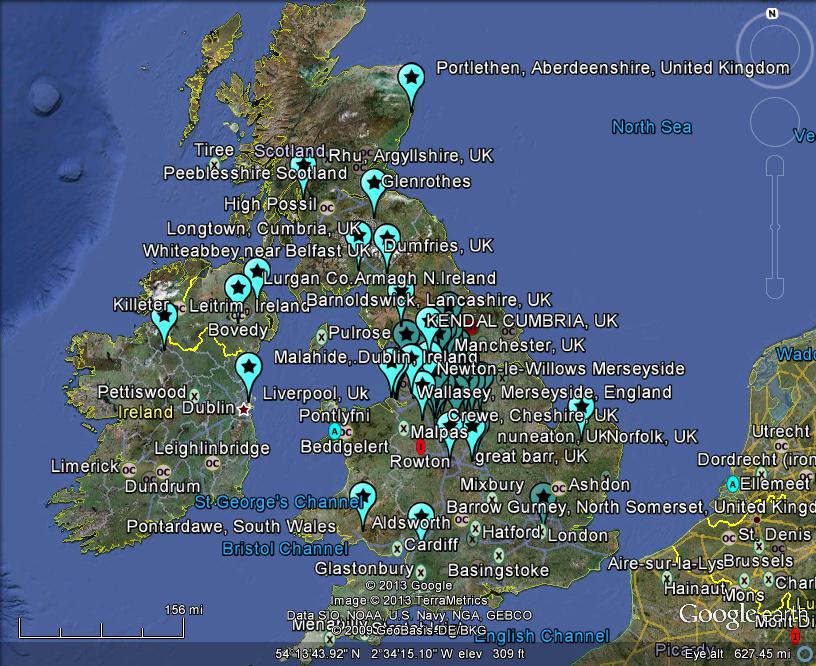Click the English Channel label

[x=542, y=636]
